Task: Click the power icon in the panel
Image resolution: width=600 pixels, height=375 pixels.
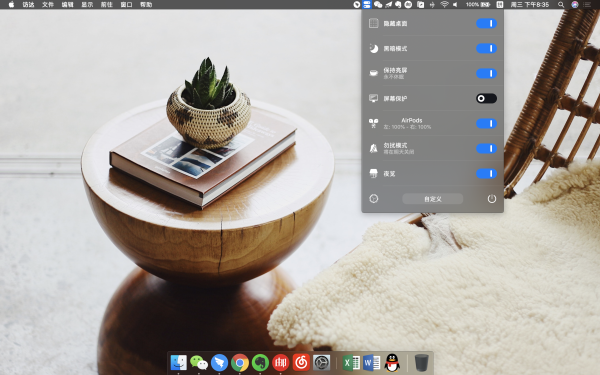Action: [x=492, y=199]
